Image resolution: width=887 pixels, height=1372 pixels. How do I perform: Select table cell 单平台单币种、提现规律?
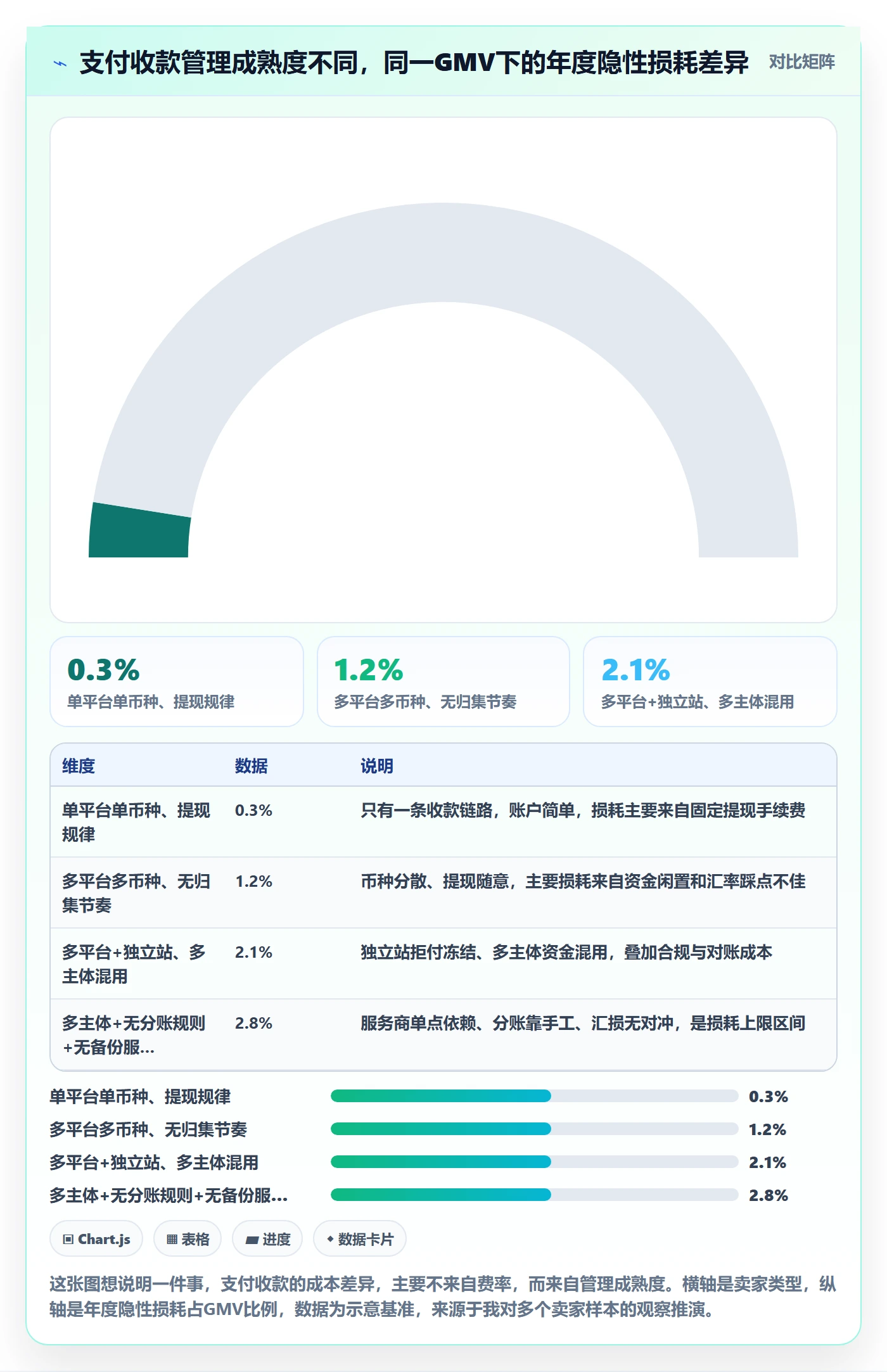(136, 822)
